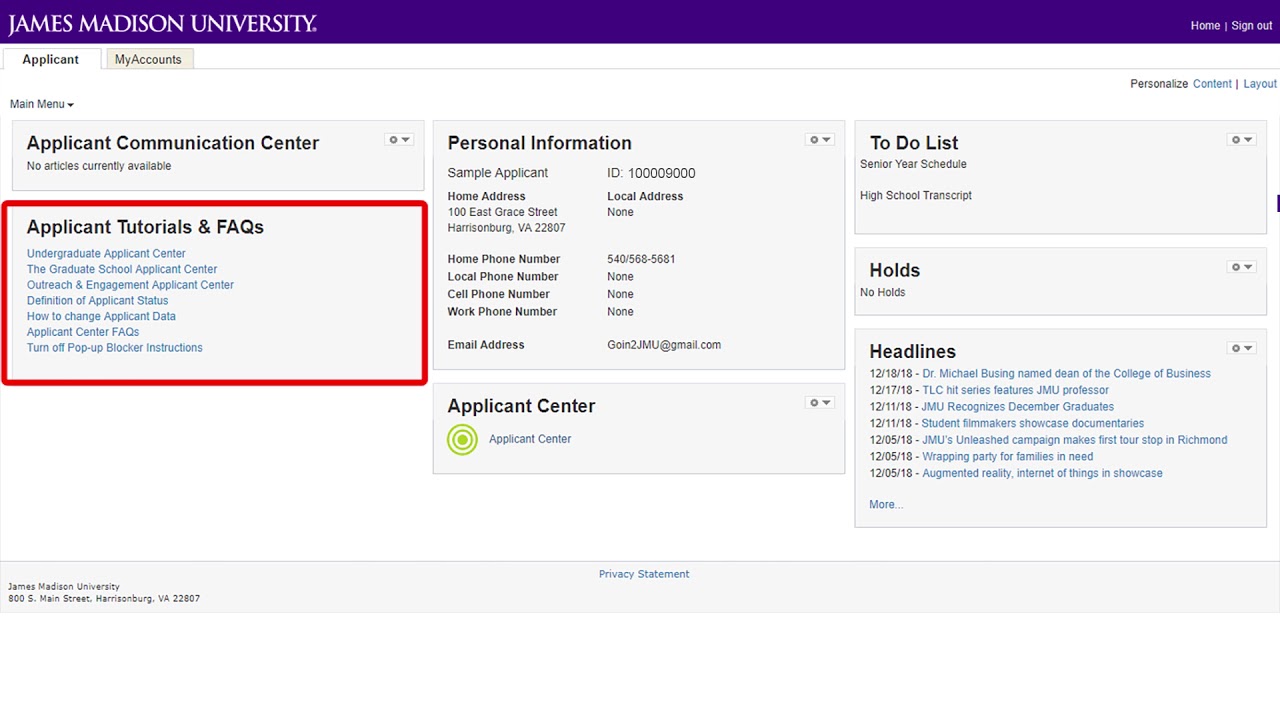Open TLC hit series headline
1280x720 pixels.
pos(1015,390)
